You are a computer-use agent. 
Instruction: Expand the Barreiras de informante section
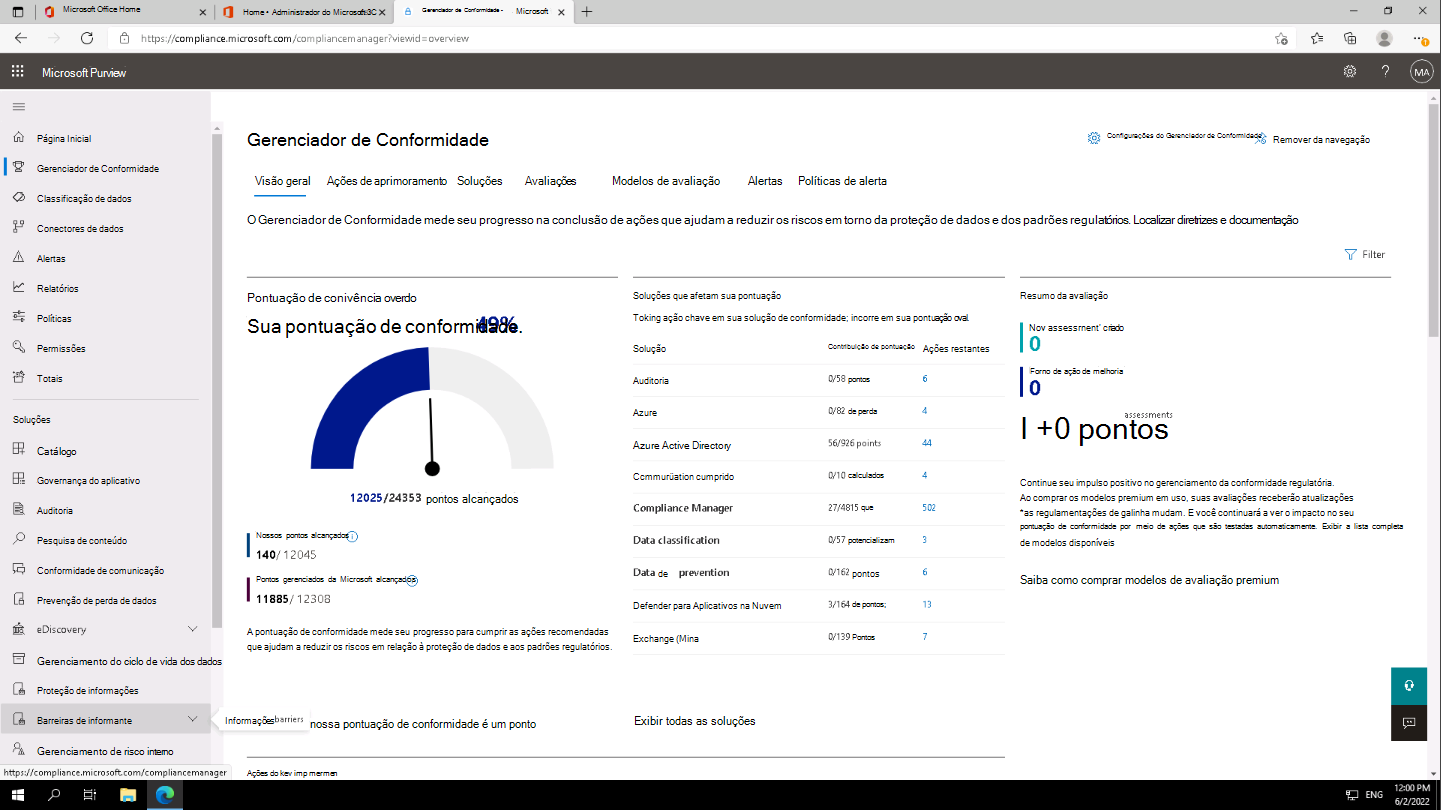193,719
